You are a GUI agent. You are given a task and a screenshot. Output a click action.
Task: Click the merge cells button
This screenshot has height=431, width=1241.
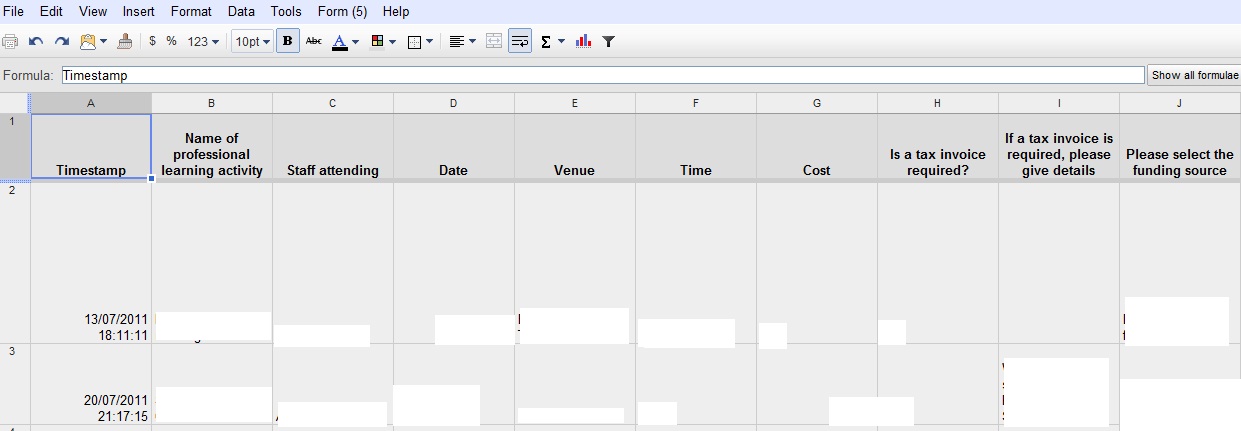[x=493, y=41]
